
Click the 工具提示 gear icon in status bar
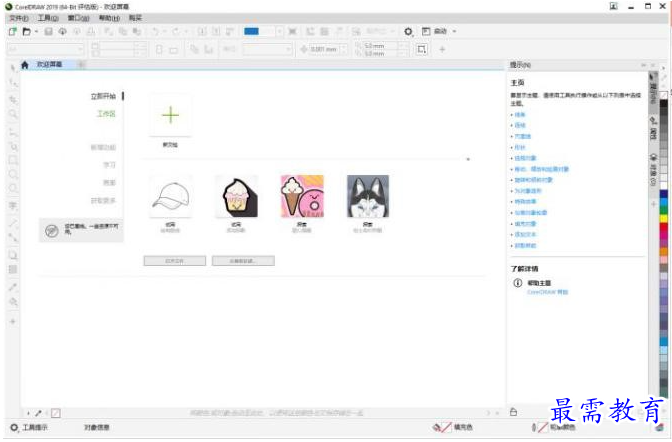14,427
